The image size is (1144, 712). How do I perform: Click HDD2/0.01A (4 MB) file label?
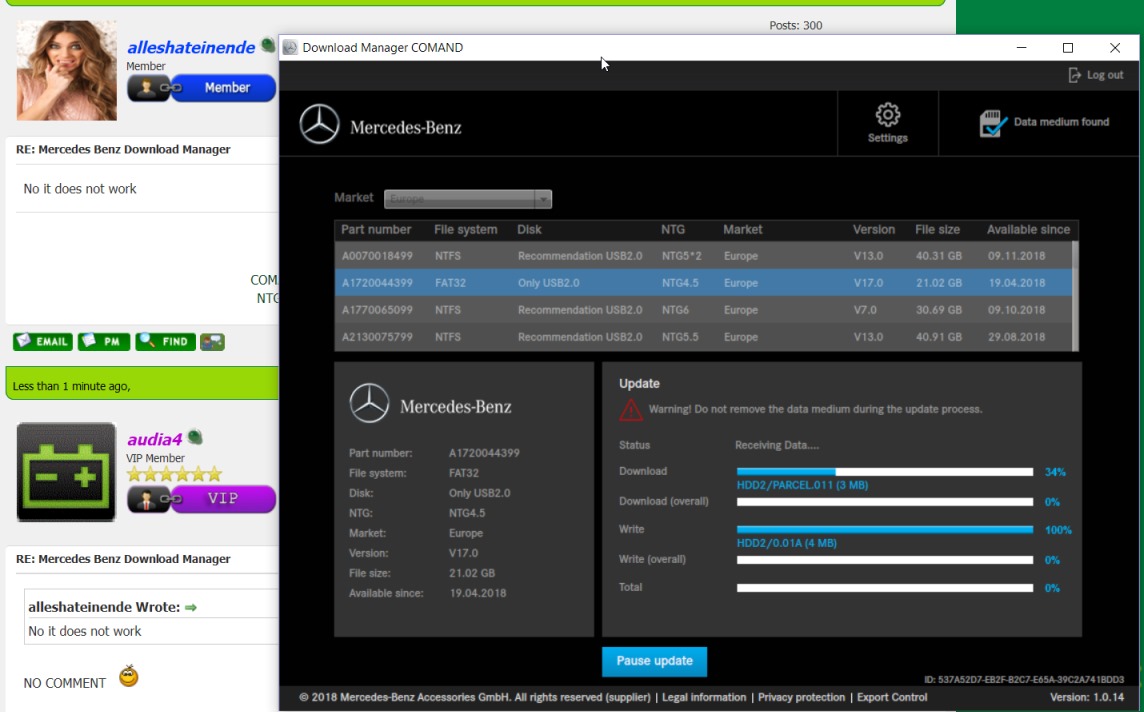pyautogui.click(x=786, y=543)
